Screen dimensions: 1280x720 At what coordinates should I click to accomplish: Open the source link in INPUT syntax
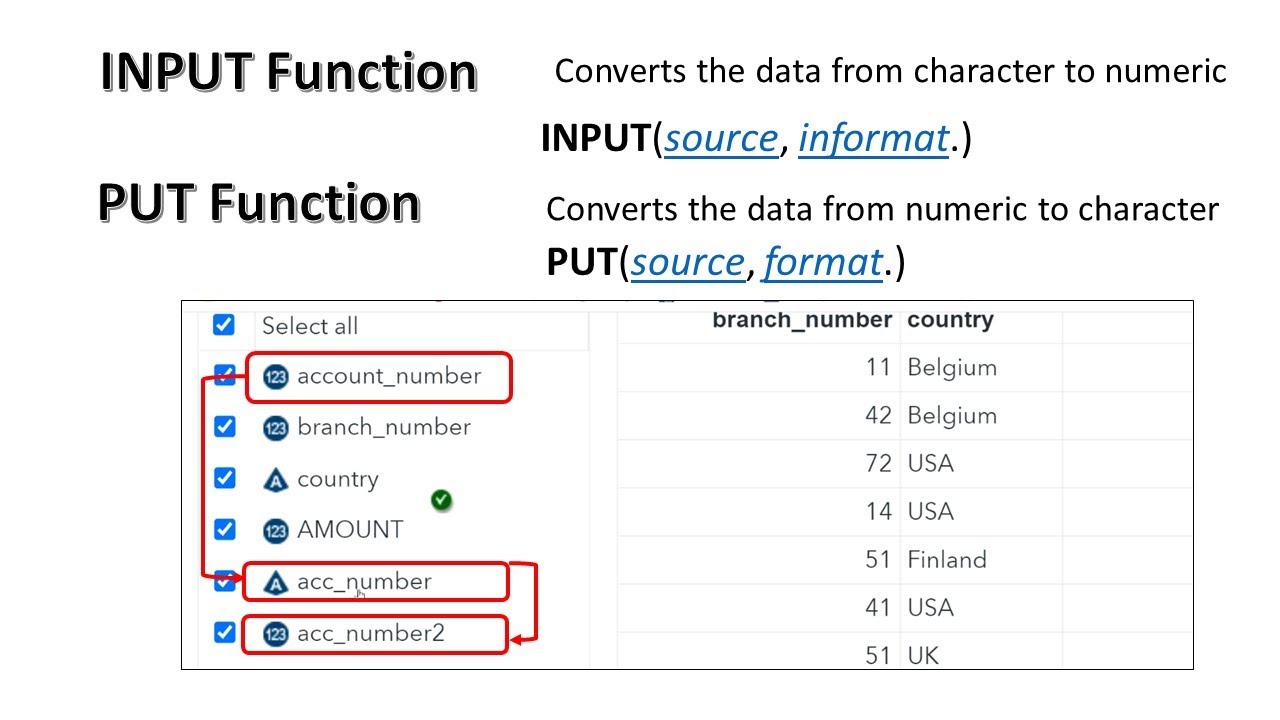click(721, 139)
